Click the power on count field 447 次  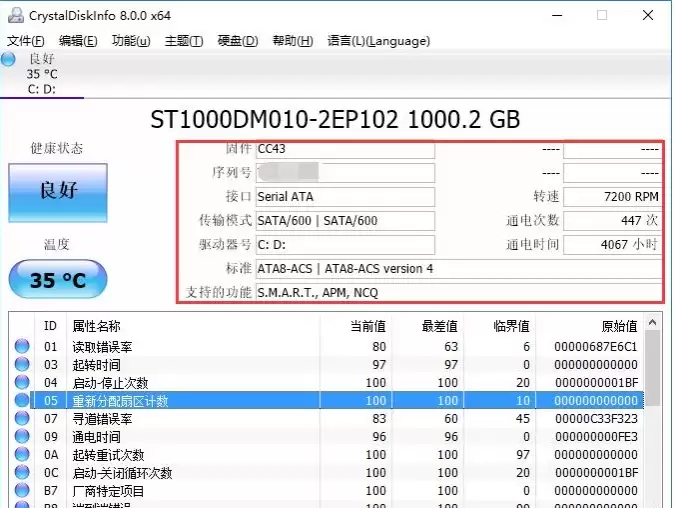pyautogui.click(x=613, y=221)
